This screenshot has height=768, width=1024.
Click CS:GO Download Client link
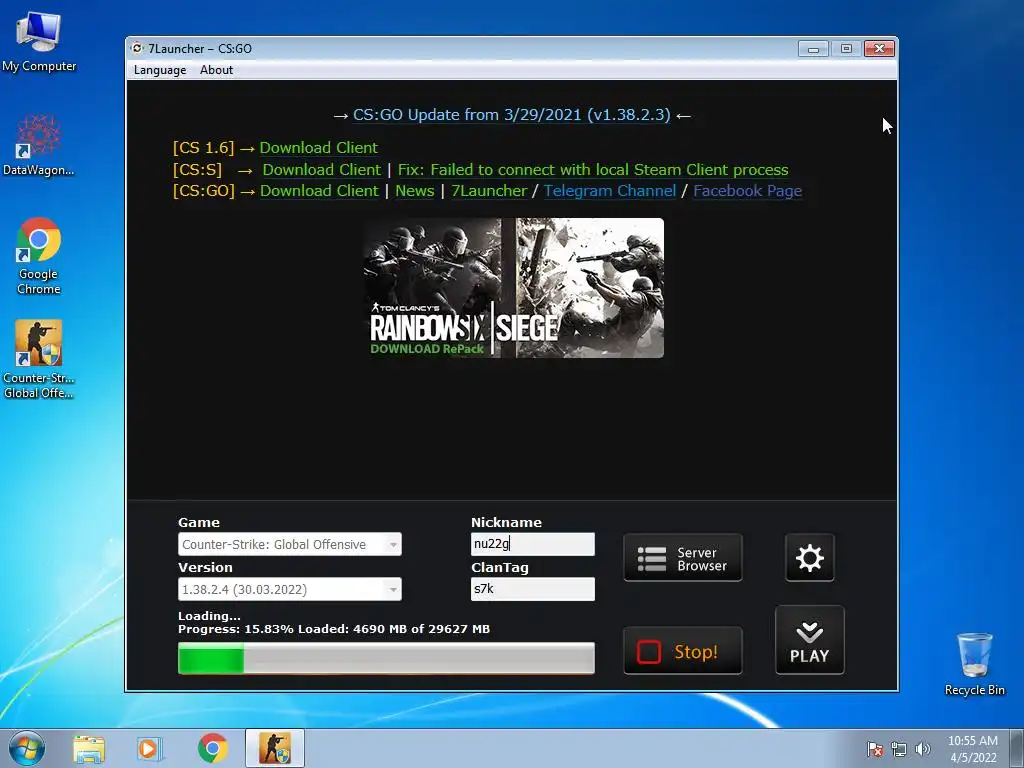pos(319,191)
